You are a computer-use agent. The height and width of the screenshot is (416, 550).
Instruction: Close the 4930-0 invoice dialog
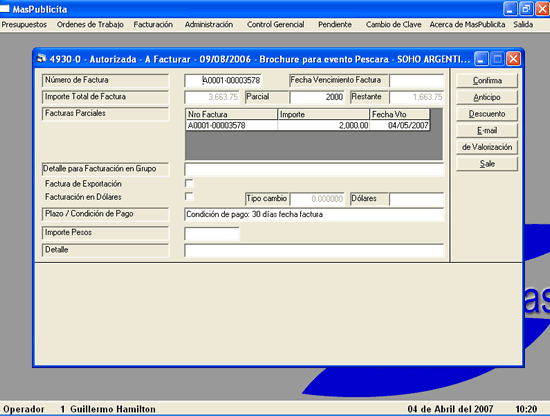(514, 59)
